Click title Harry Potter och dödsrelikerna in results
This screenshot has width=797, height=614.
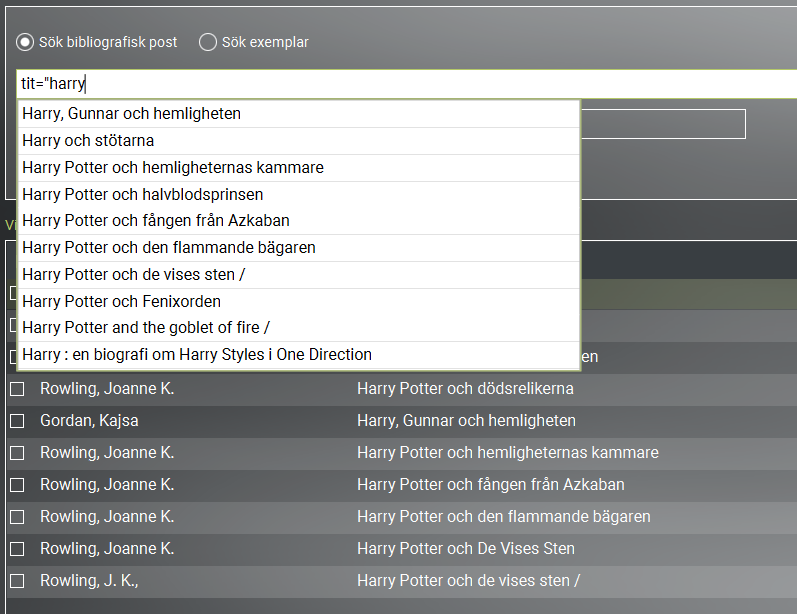(x=465, y=389)
